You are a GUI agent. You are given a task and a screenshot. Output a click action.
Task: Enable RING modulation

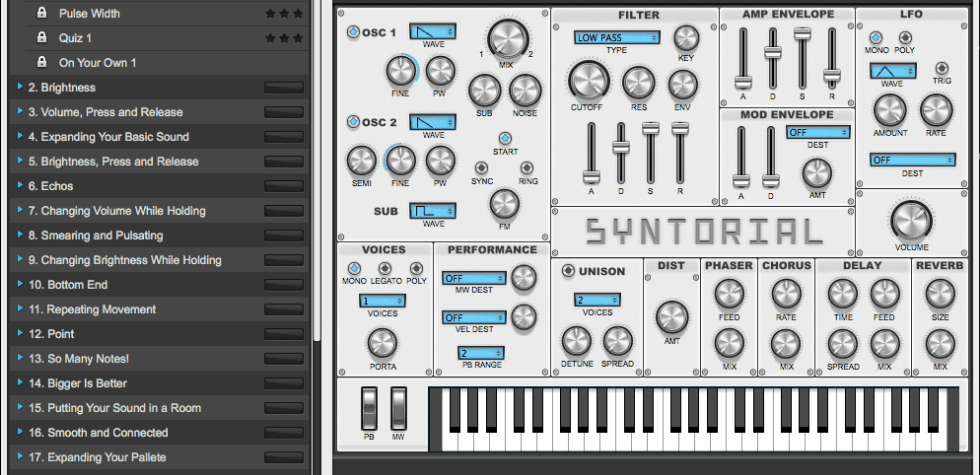pyautogui.click(x=527, y=168)
